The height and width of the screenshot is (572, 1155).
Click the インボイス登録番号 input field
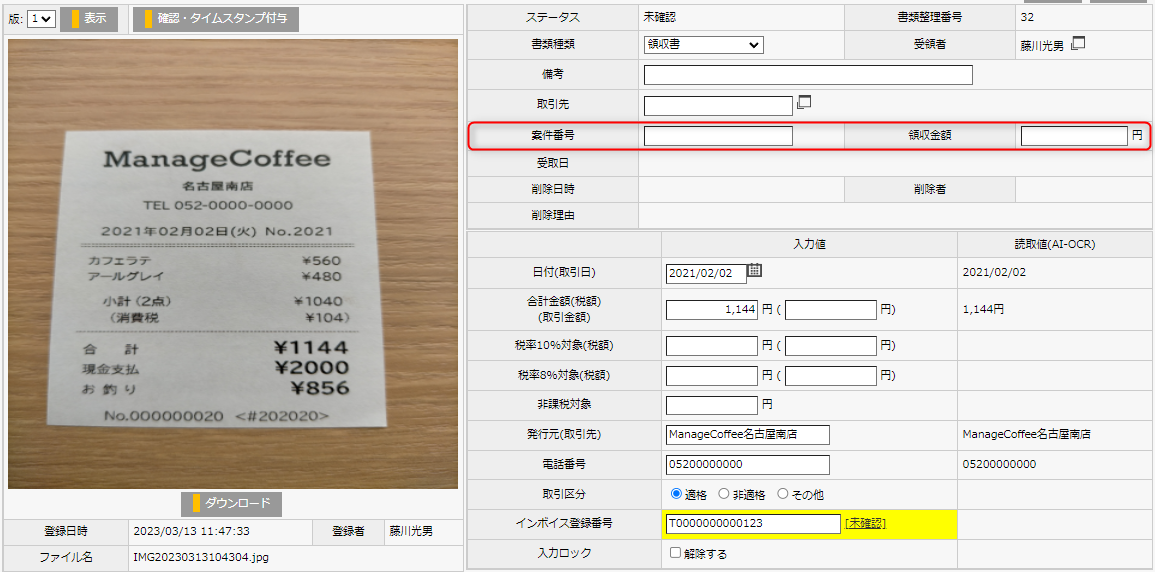pyautogui.click(x=752, y=524)
